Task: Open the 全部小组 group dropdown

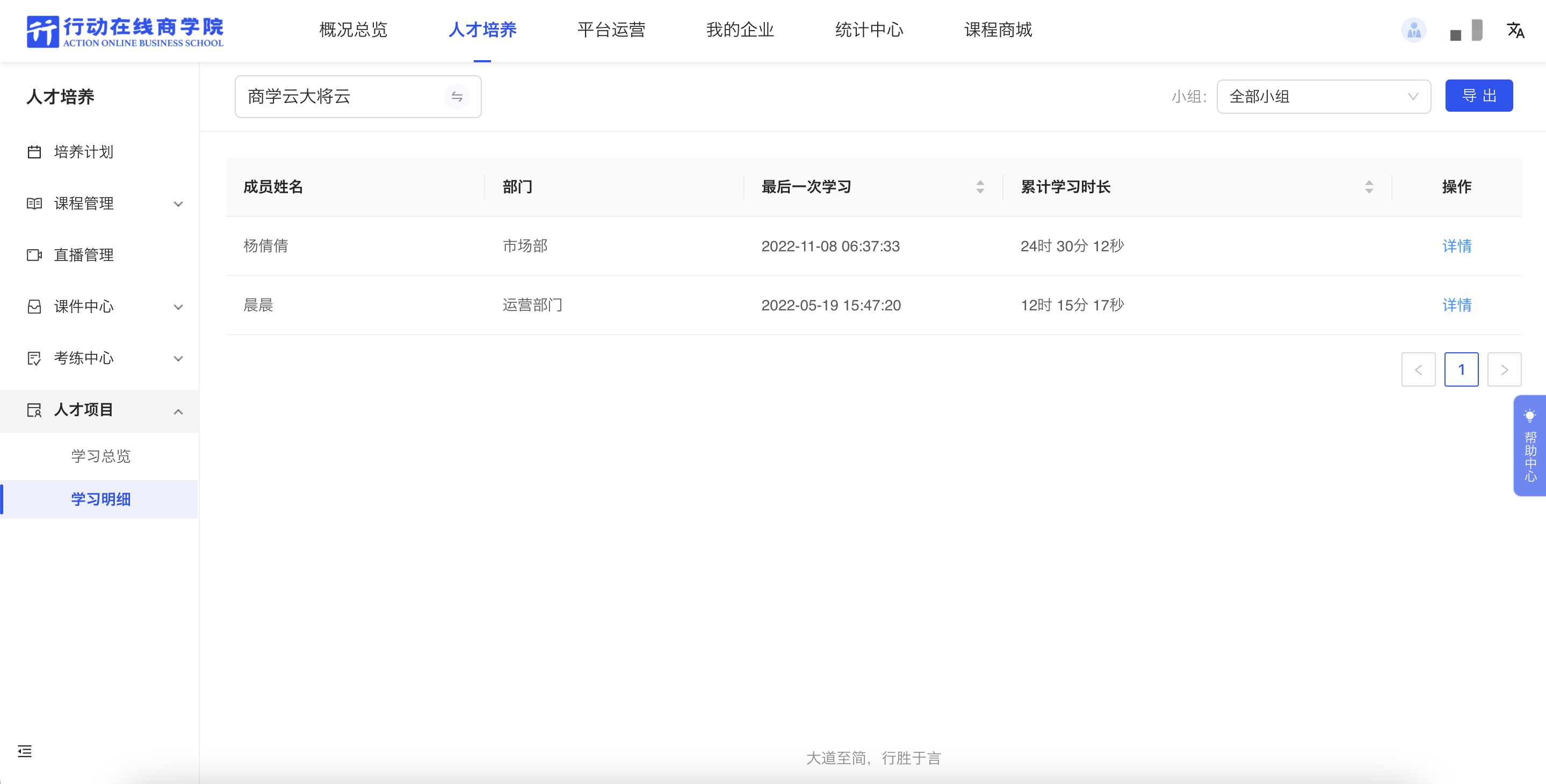Action: pos(1324,96)
